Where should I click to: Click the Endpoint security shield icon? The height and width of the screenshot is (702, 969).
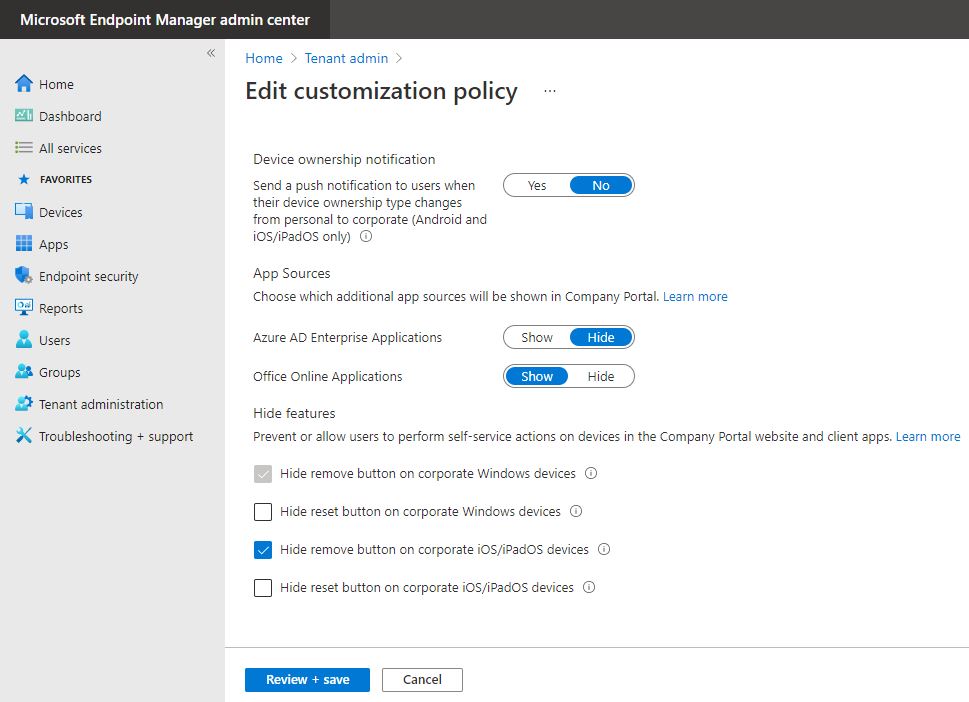click(x=23, y=276)
